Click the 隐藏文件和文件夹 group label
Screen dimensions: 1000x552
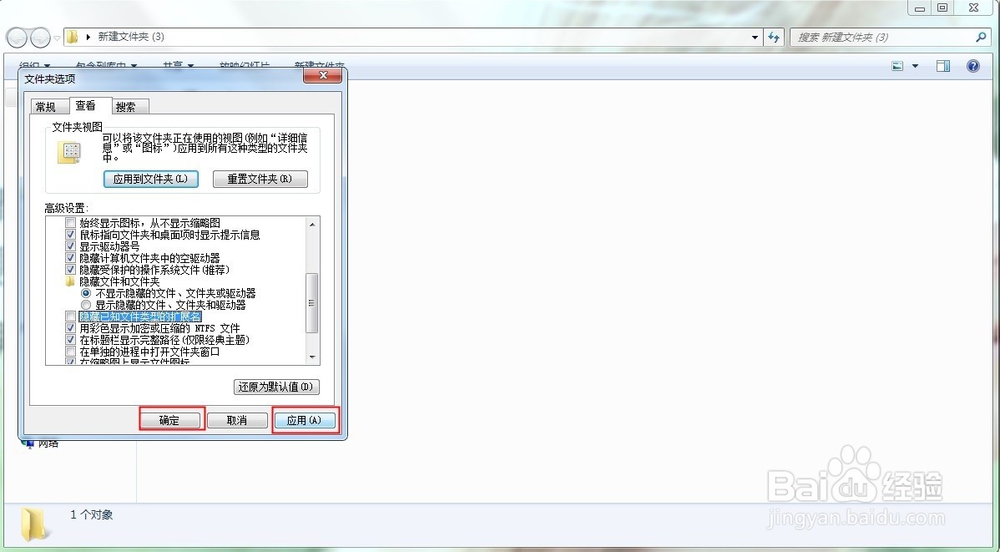119,281
